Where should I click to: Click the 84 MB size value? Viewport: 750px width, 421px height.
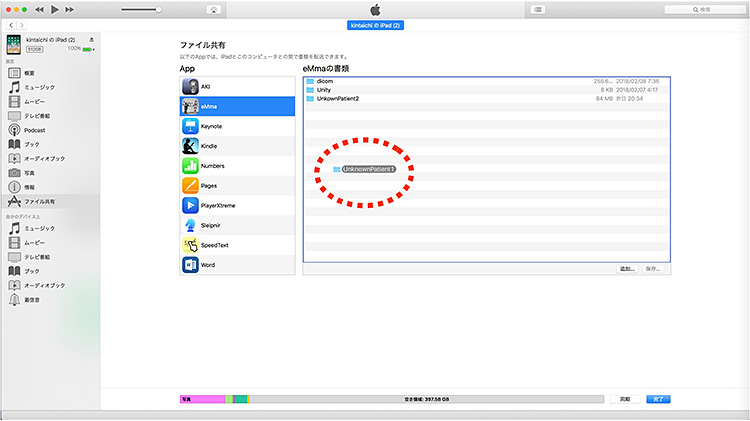tap(604, 99)
